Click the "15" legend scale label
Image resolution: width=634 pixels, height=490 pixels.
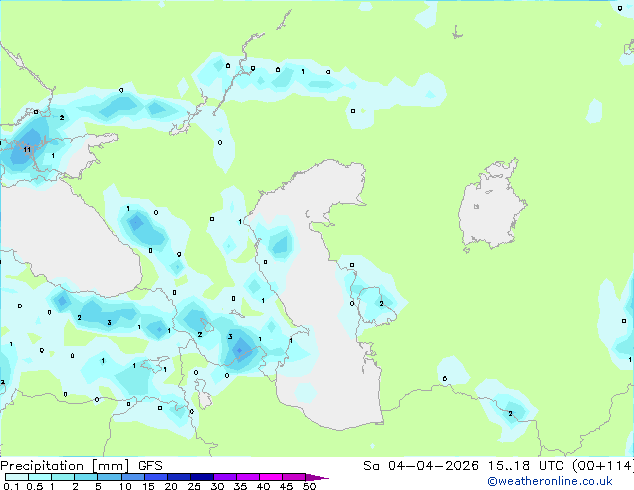click(148, 486)
